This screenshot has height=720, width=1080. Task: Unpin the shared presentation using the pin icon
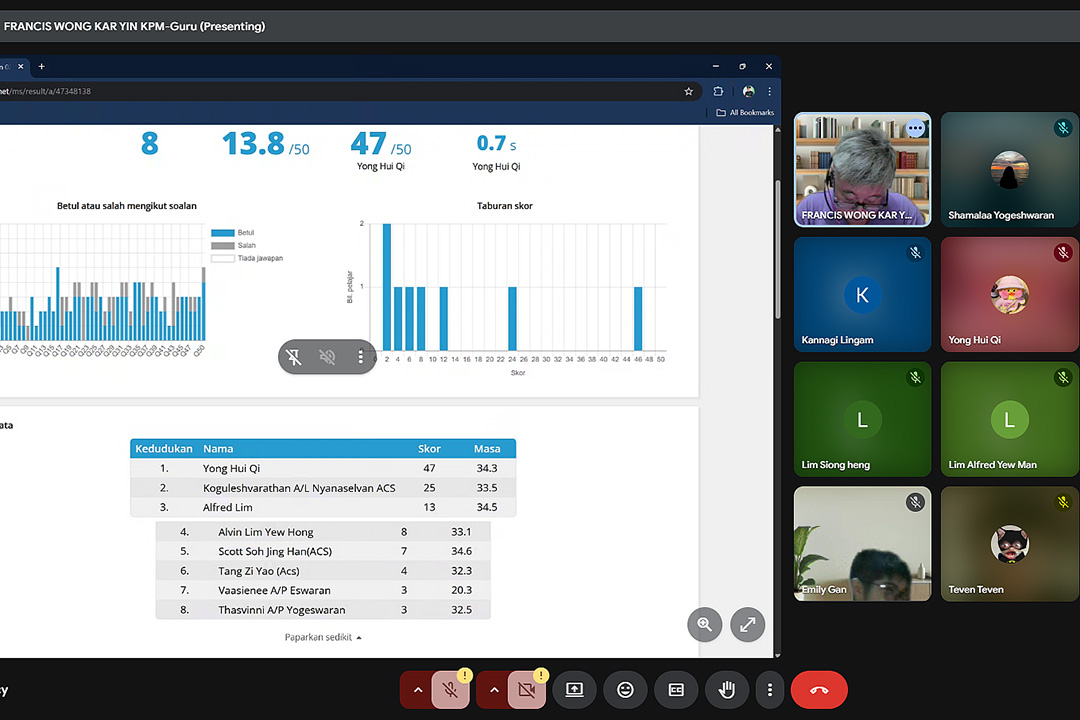(294, 357)
